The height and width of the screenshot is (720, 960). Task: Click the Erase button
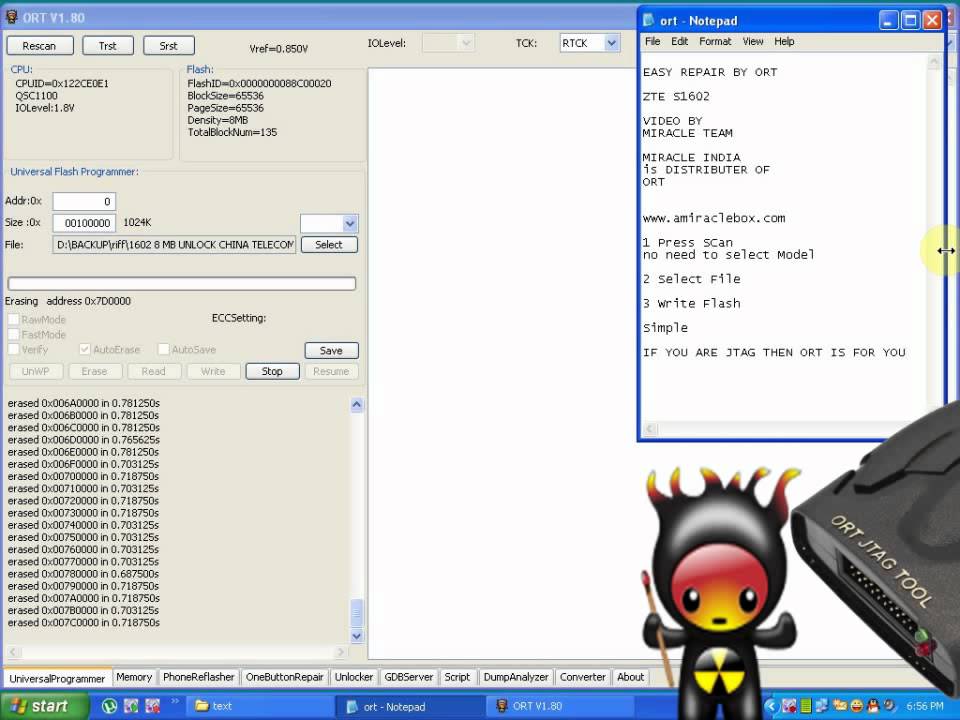click(94, 371)
